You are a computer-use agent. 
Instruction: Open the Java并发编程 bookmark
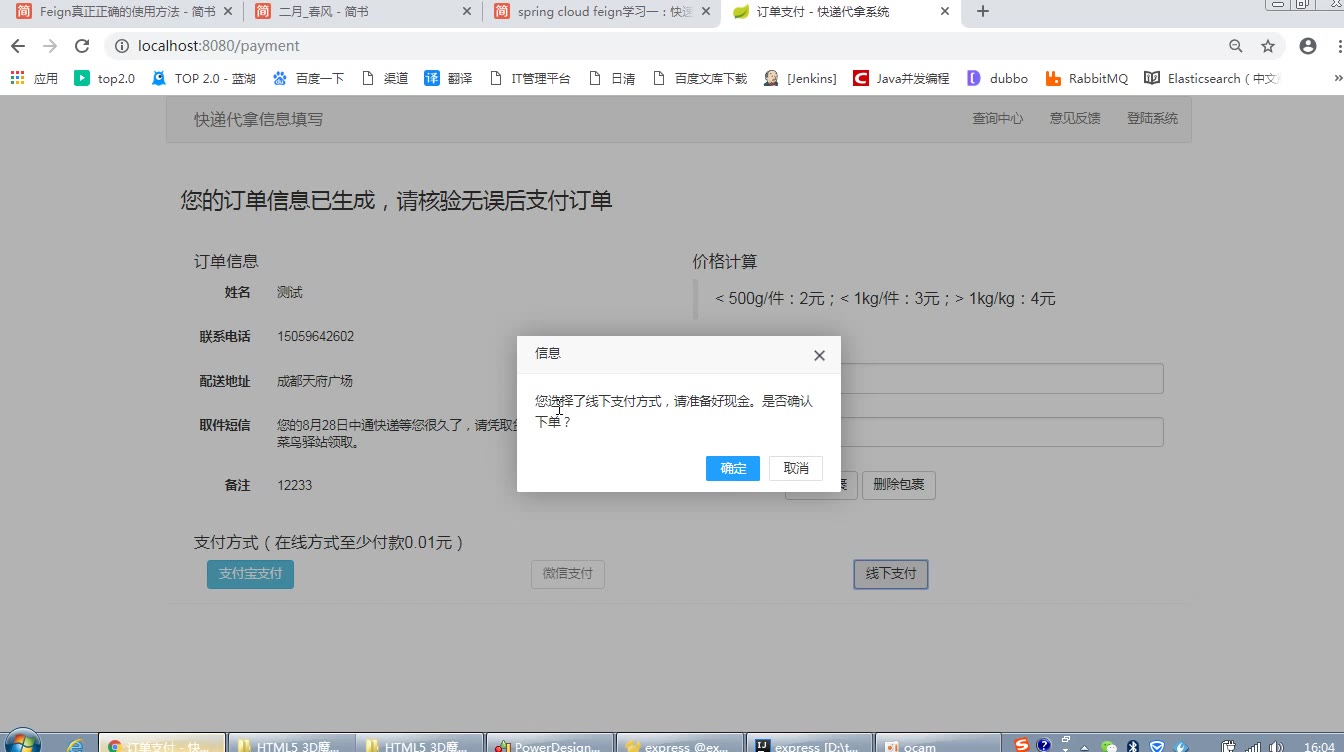pos(901,78)
